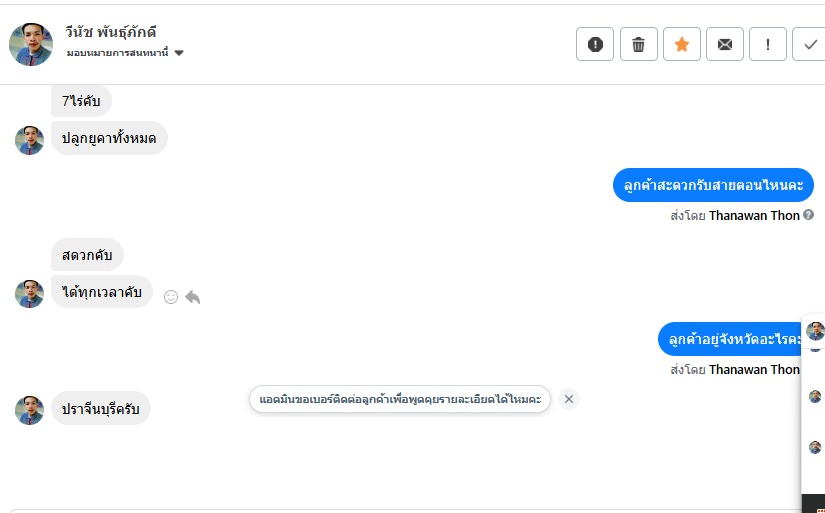Click help icon beside Thanawan Thon

(809, 215)
